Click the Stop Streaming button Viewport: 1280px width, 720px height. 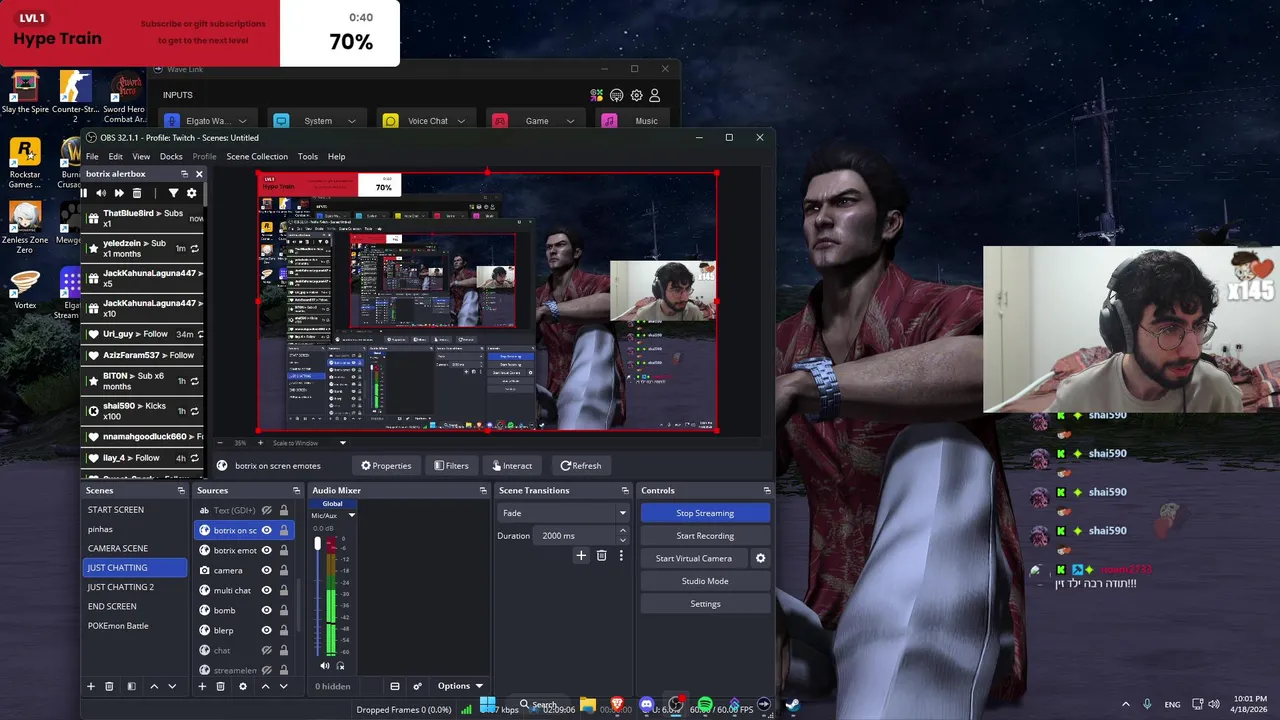tap(705, 513)
